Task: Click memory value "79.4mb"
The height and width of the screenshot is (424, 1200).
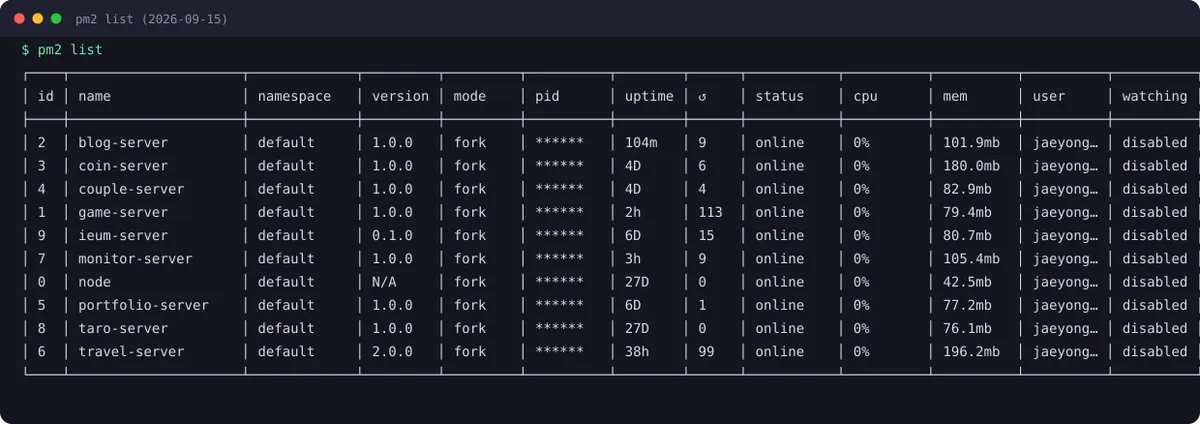Action: (967, 212)
